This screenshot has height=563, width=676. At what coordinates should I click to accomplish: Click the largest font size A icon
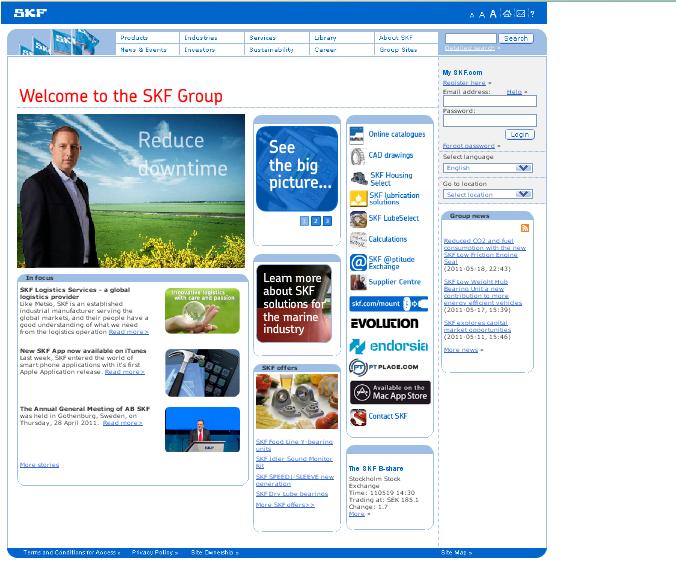pos(493,14)
